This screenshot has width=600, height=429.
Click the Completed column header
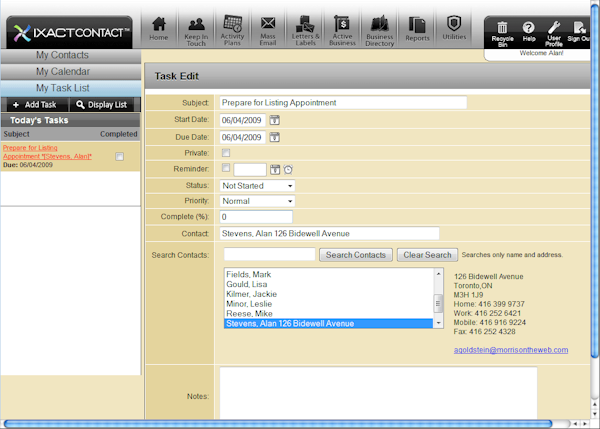click(x=119, y=134)
